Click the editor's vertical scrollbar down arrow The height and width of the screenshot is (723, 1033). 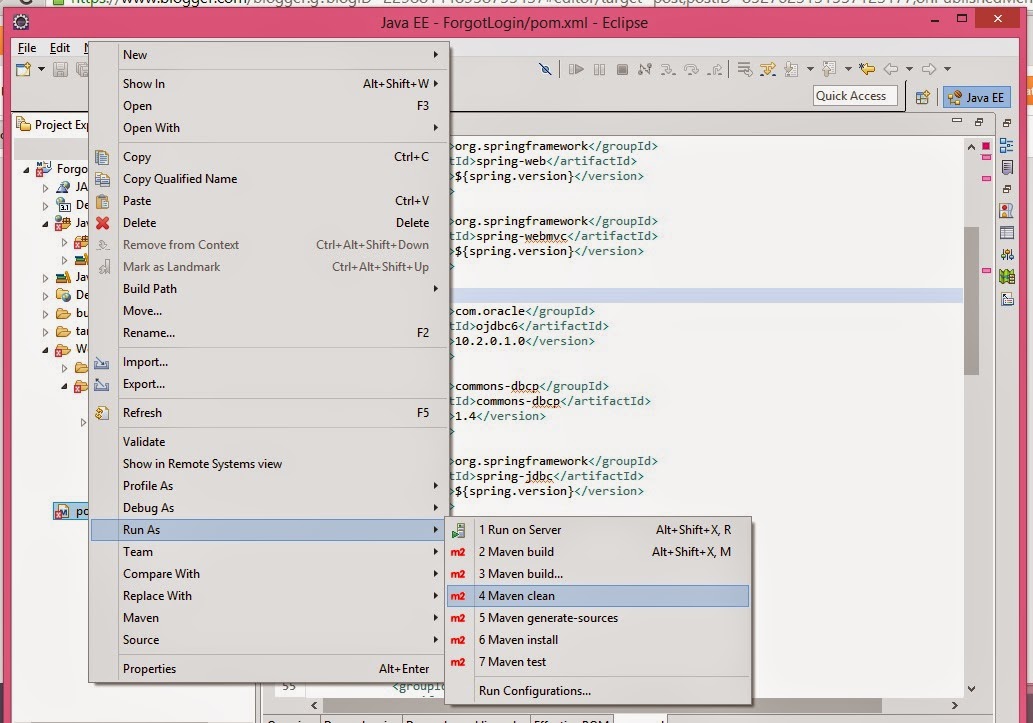pyautogui.click(x=969, y=688)
